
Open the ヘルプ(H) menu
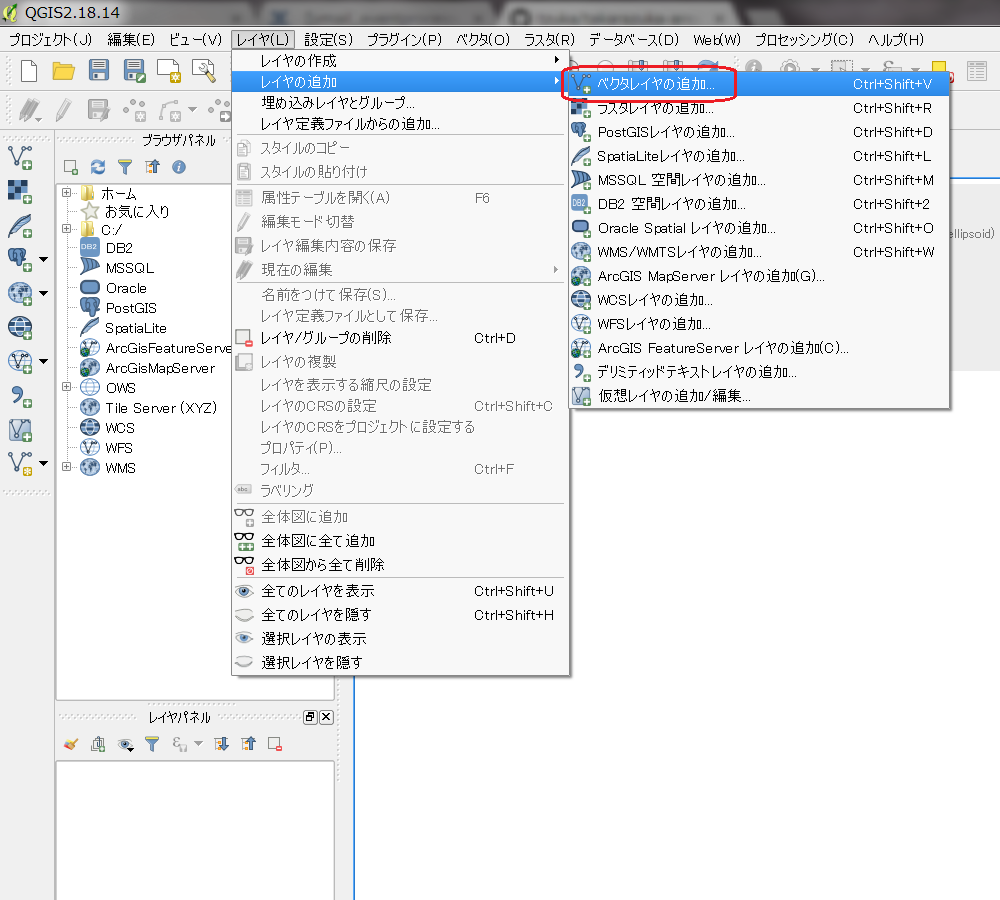(x=895, y=40)
